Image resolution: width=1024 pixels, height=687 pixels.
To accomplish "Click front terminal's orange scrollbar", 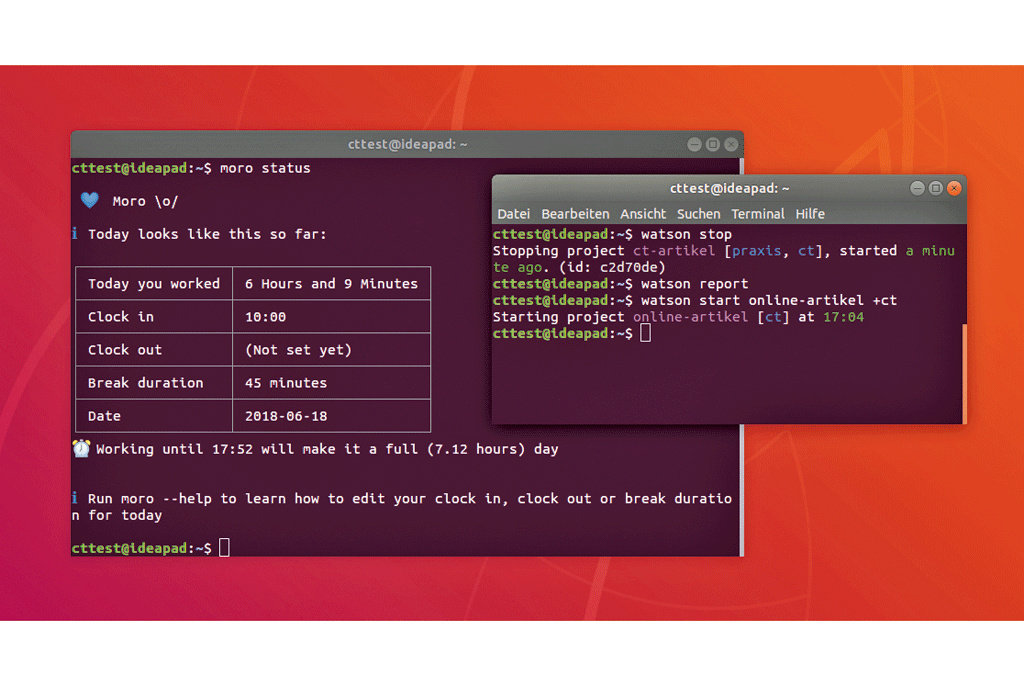I will [964, 374].
